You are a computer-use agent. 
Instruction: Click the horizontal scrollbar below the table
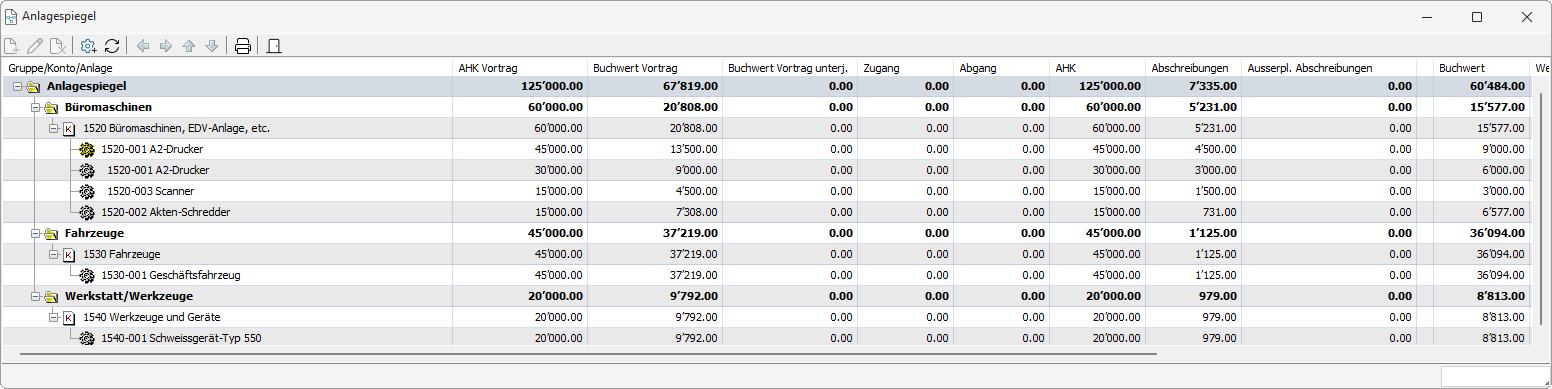tap(580, 353)
